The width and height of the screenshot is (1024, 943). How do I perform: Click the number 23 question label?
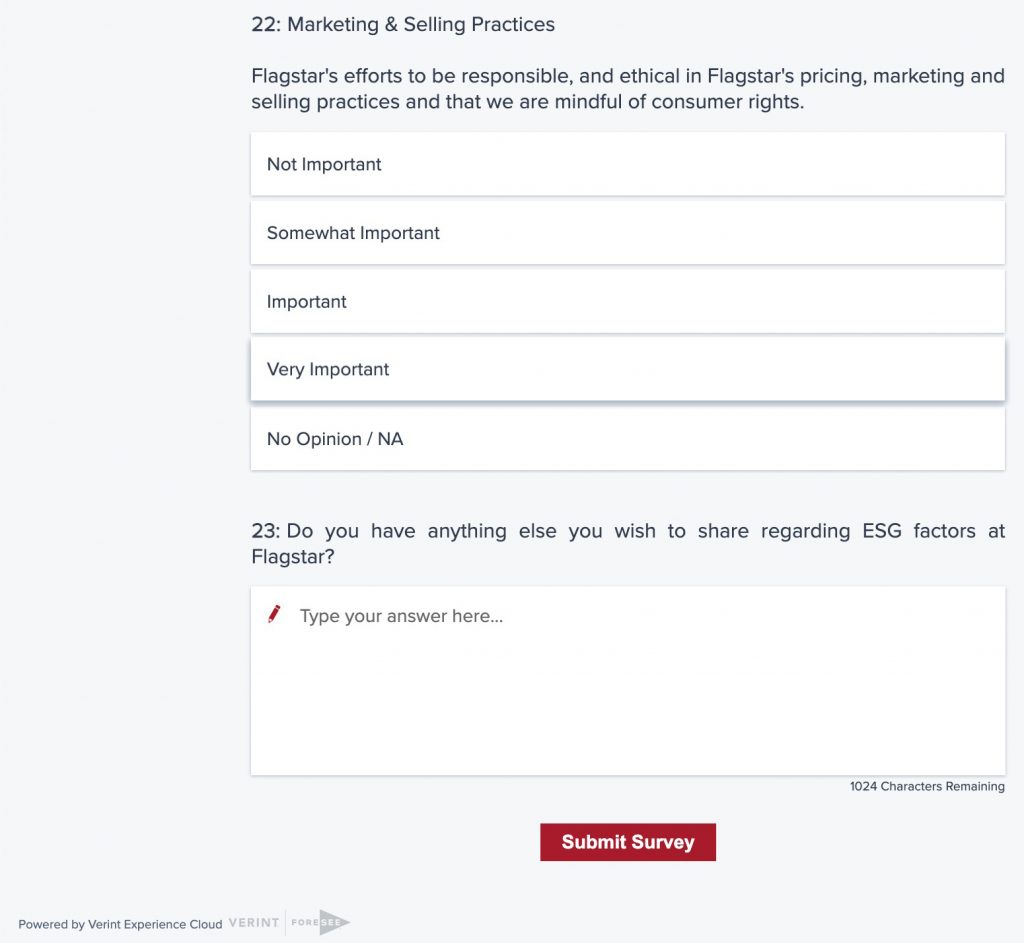[265, 531]
